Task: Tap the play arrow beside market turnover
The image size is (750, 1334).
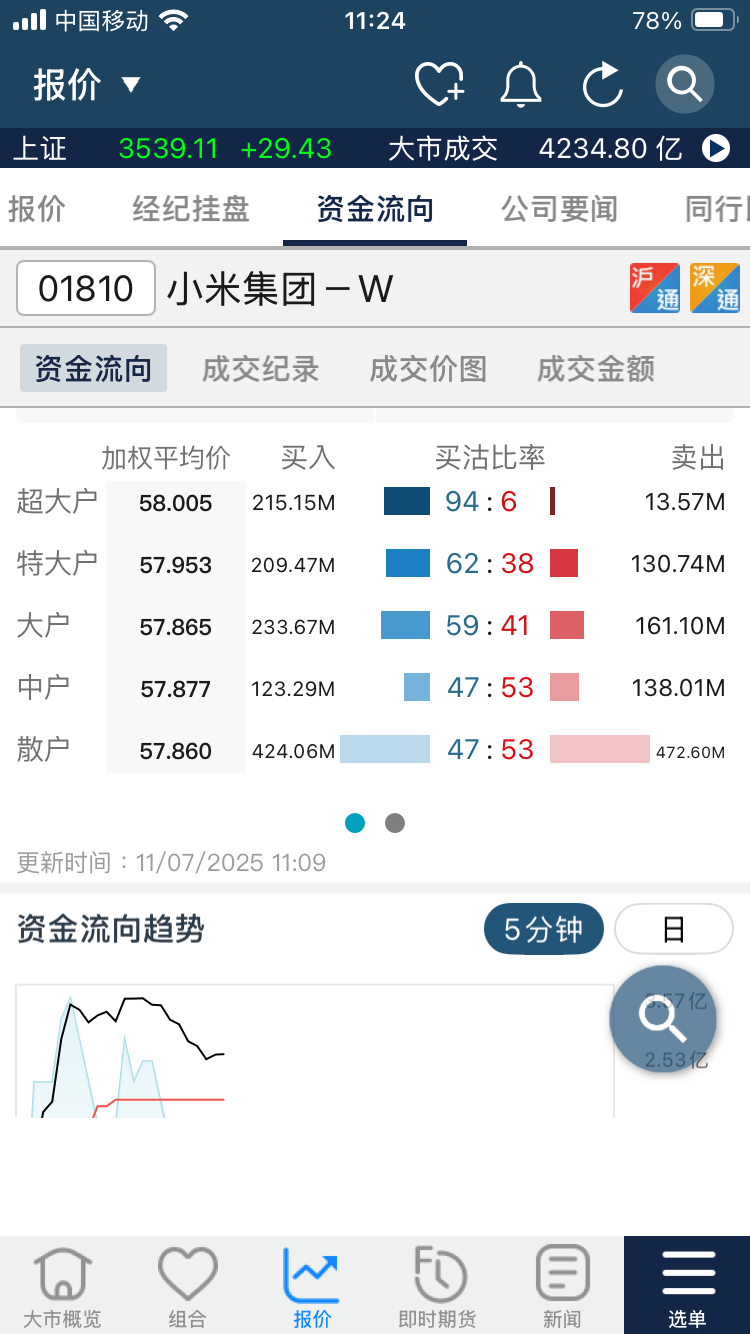Action: [716, 148]
